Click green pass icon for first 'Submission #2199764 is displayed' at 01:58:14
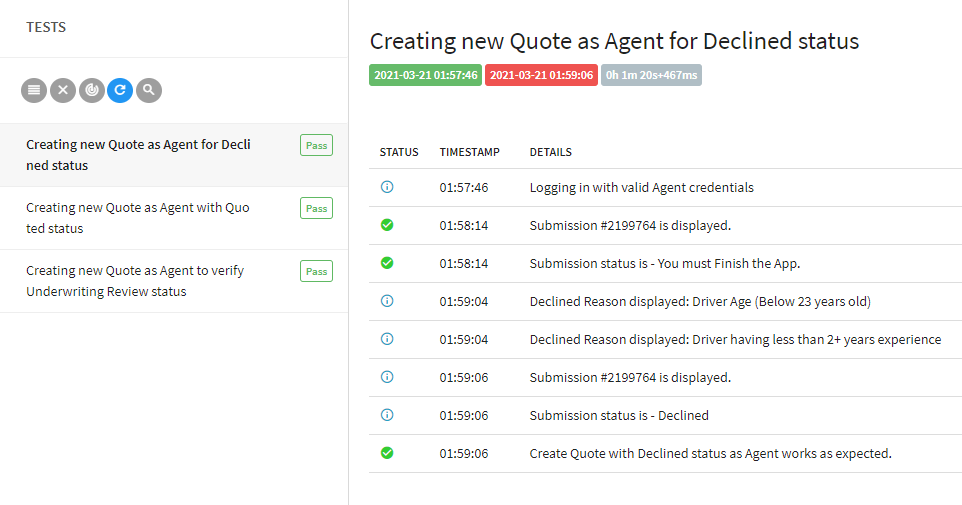Viewport: 962px width, 505px height. tap(387, 225)
